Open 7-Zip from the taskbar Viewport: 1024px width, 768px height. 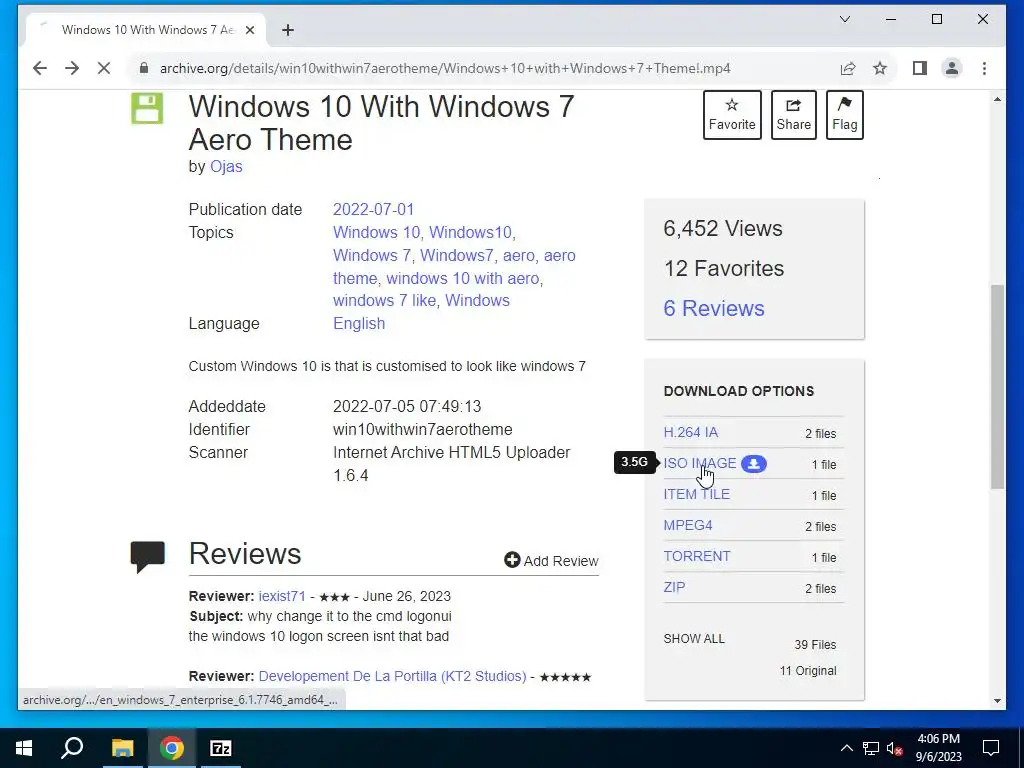221,748
